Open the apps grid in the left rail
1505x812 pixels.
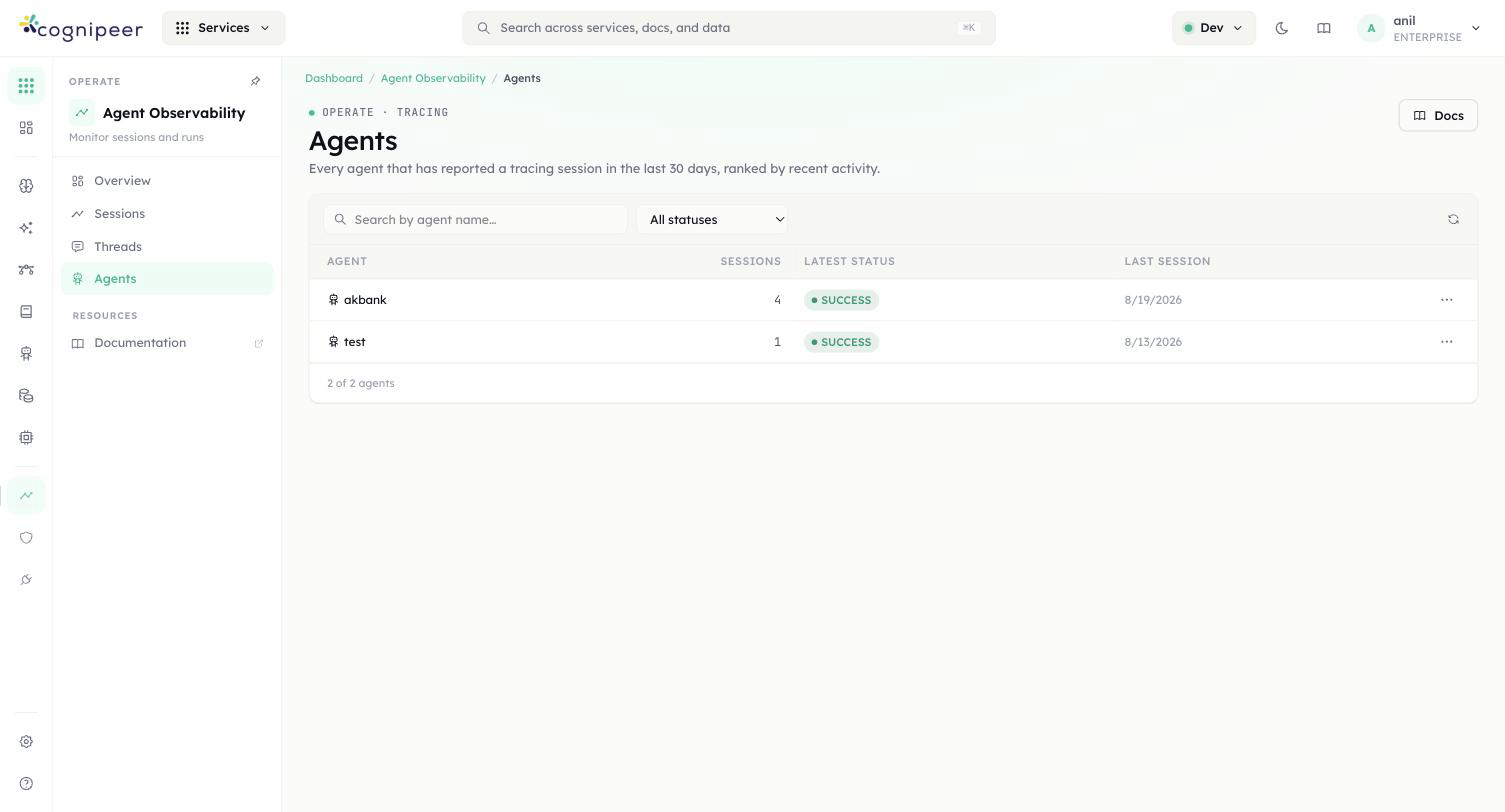tap(26, 86)
